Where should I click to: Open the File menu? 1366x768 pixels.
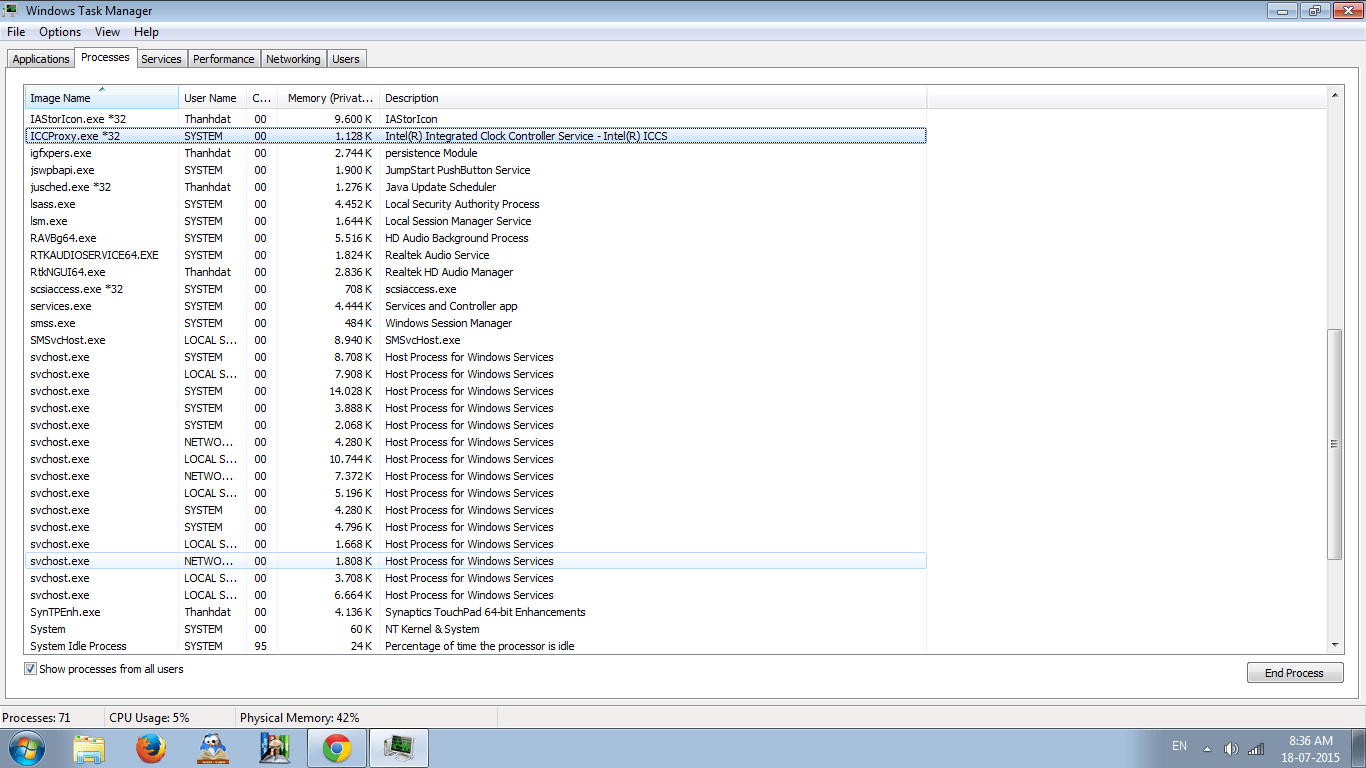tap(16, 32)
